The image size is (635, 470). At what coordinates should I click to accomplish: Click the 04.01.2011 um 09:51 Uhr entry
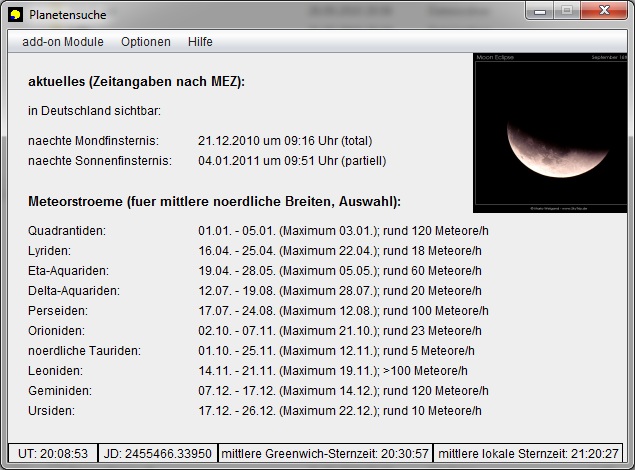(x=292, y=161)
